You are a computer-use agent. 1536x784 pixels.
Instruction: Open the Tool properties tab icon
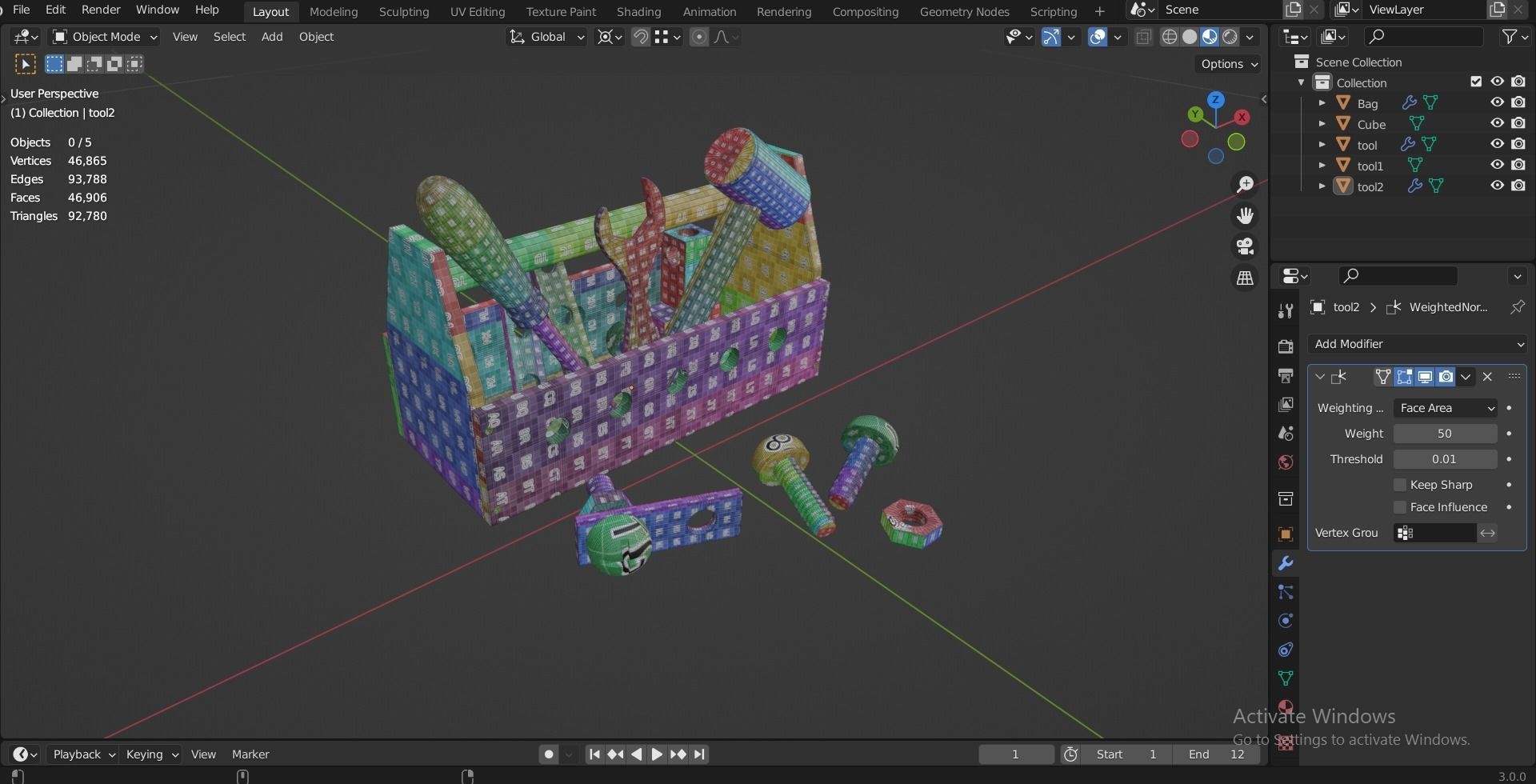[1286, 310]
